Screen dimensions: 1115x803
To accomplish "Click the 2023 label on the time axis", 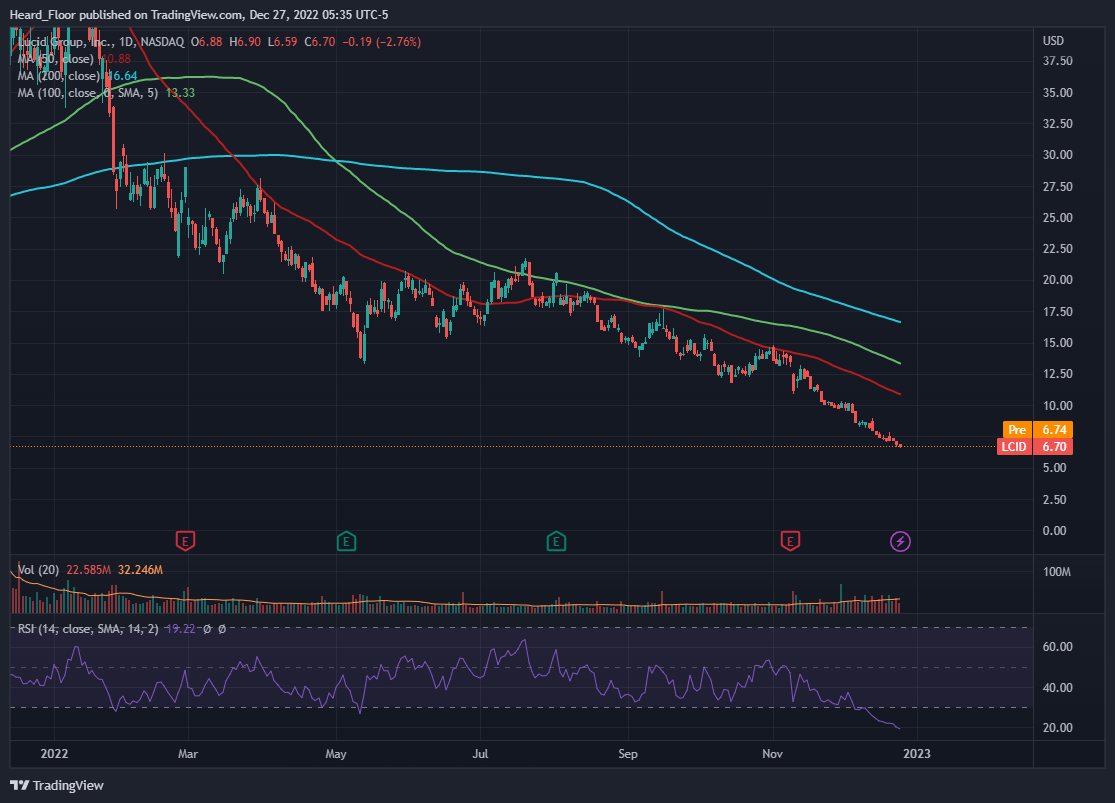I will (917, 754).
